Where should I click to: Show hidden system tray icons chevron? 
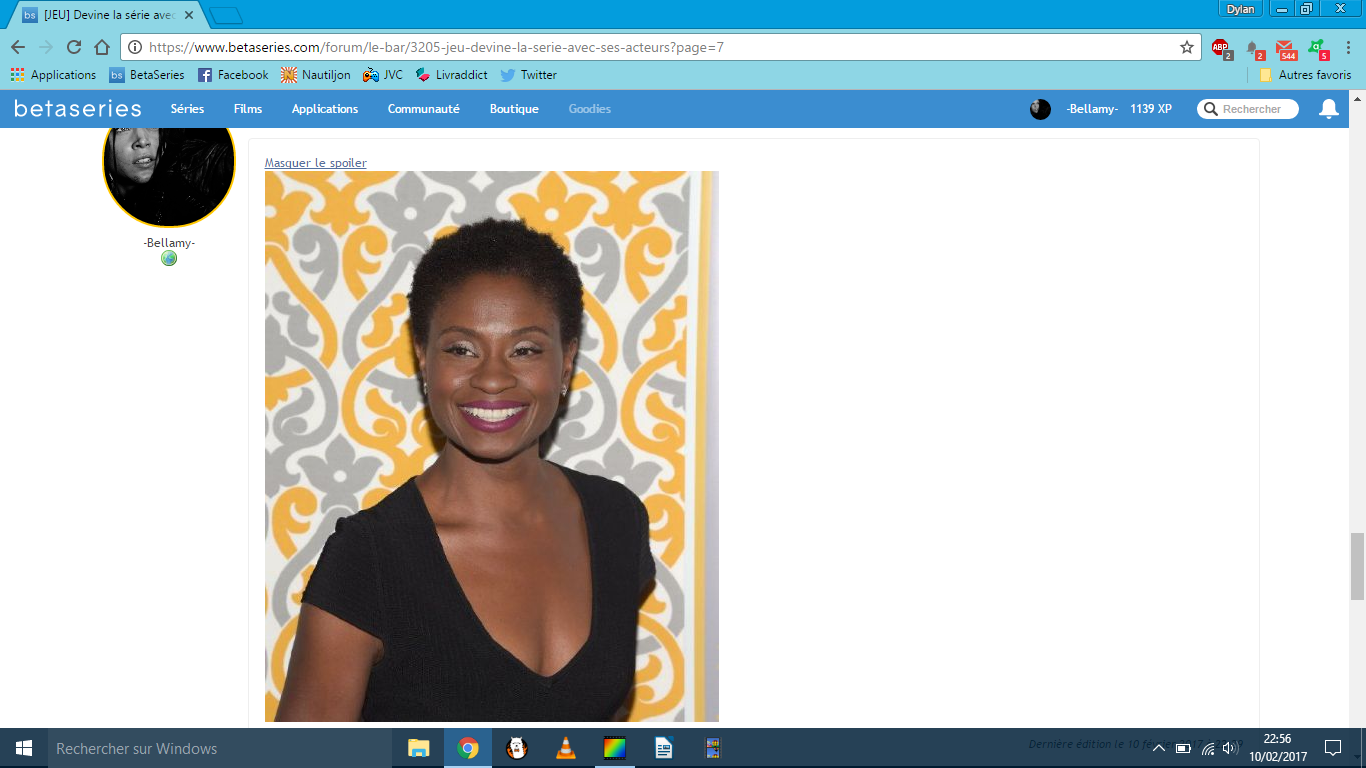[x=1159, y=748]
